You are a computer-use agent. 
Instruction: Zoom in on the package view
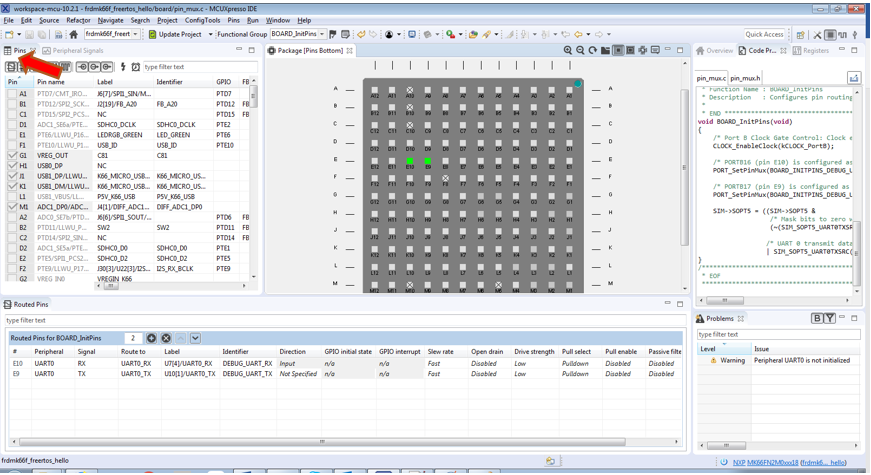click(568, 50)
